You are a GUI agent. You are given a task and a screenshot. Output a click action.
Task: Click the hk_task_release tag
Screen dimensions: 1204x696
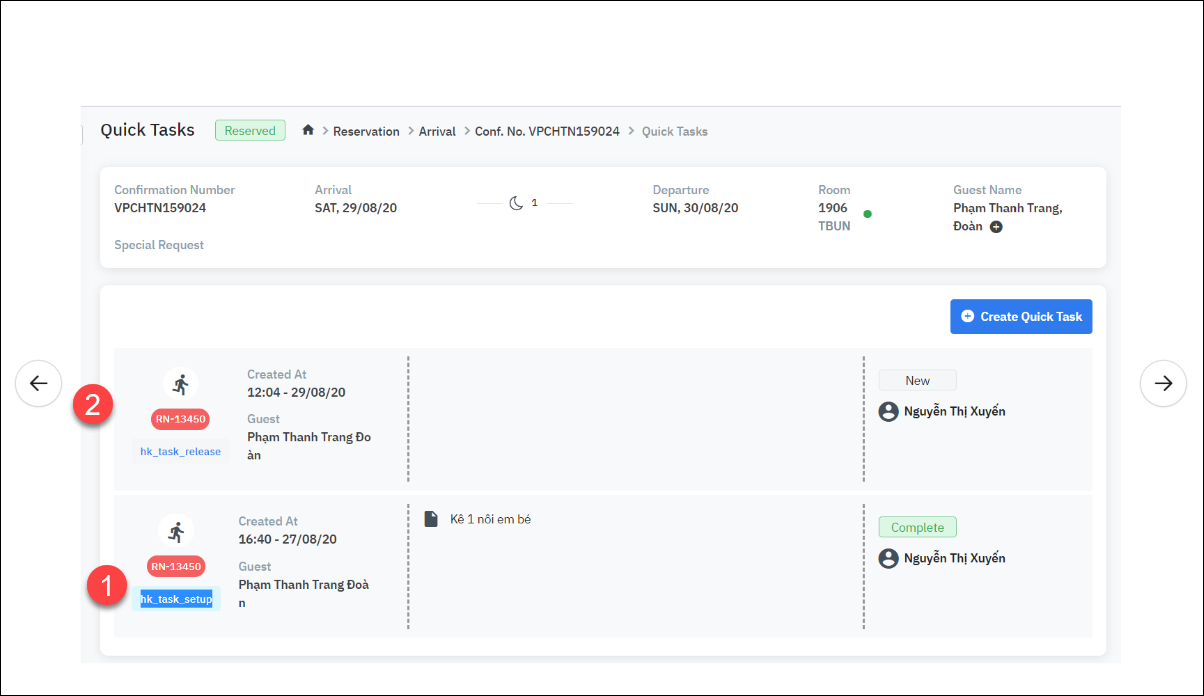click(x=181, y=452)
